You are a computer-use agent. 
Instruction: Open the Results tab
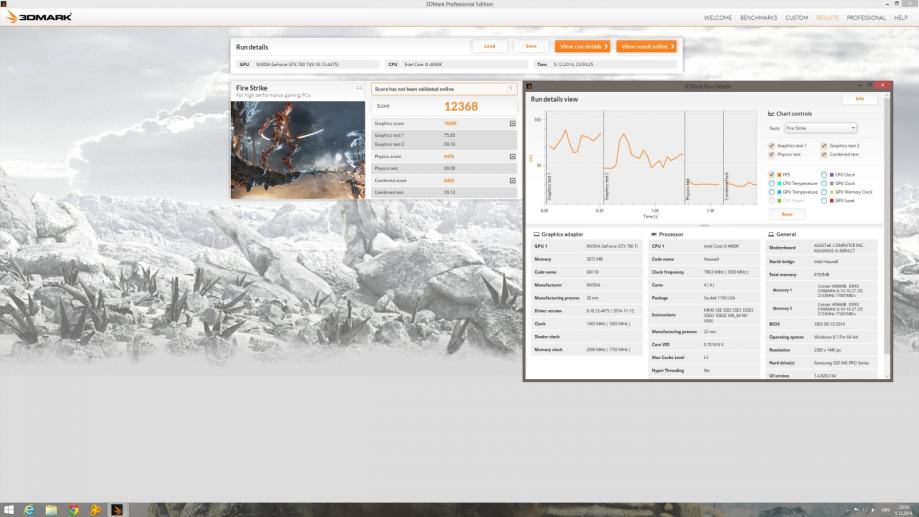pyautogui.click(x=827, y=18)
